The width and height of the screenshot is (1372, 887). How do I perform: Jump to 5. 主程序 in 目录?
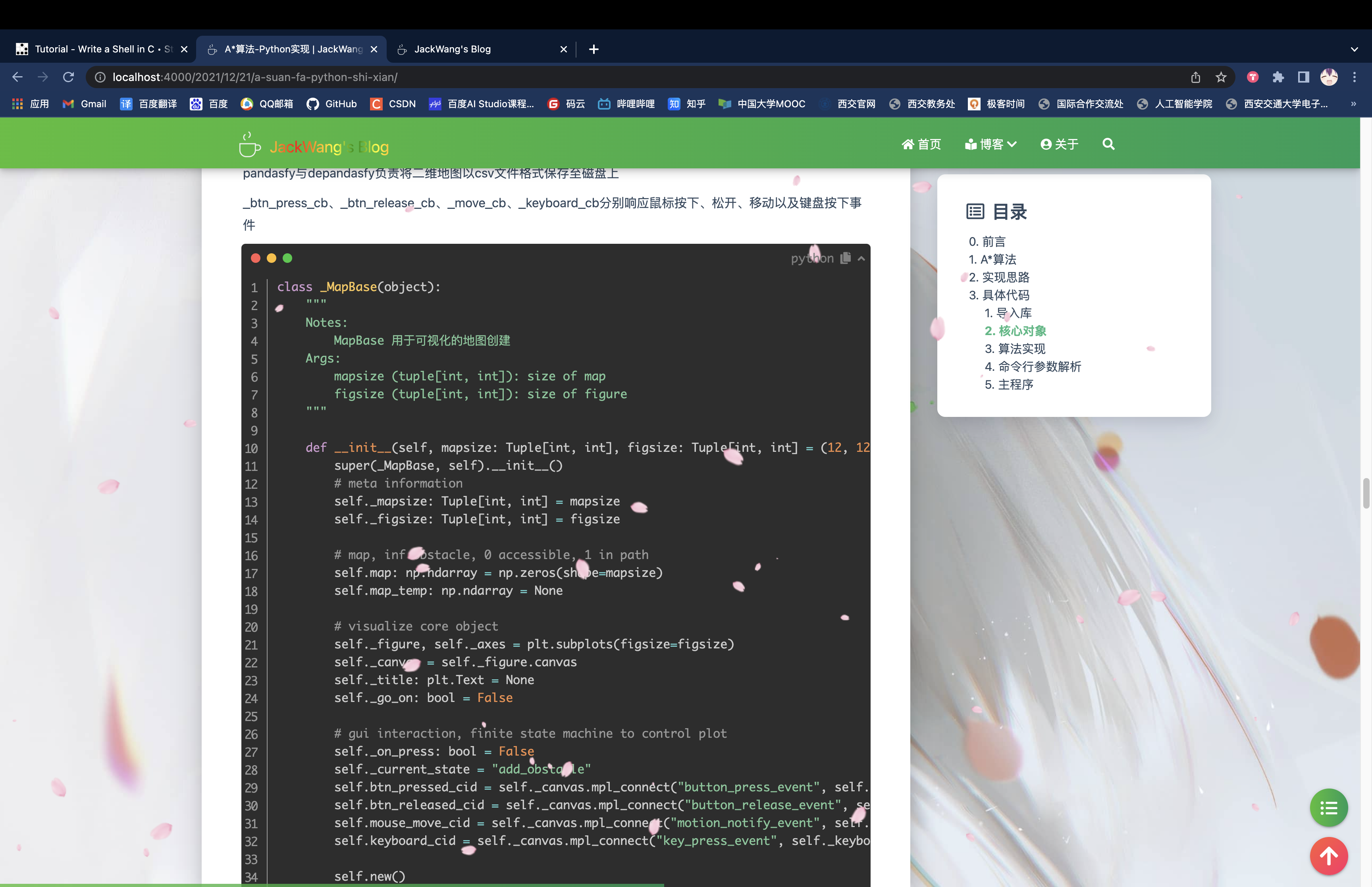pyautogui.click(x=1009, y=384)
